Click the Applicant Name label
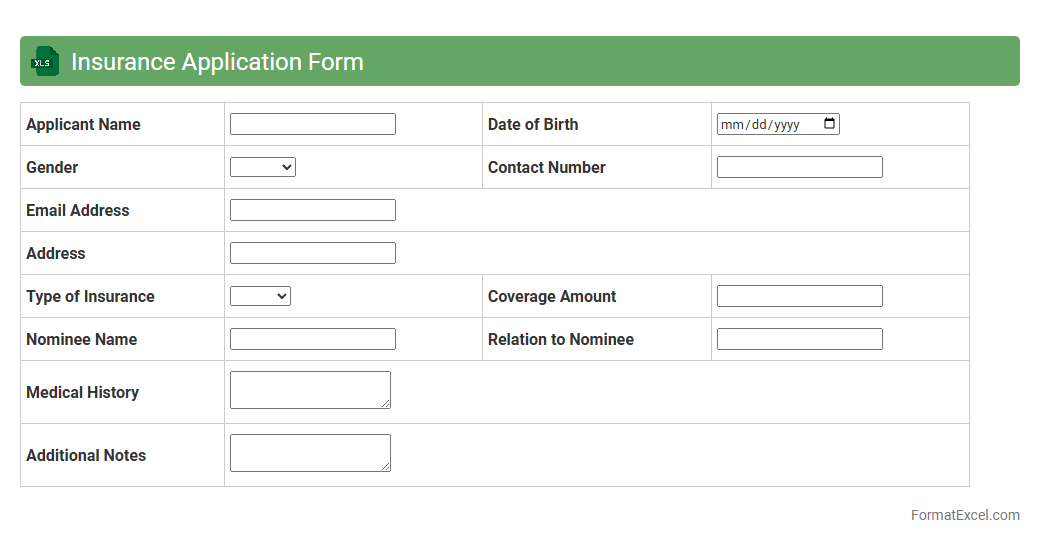Viewport: 1040px width, 544px height. tap(83, 124)
